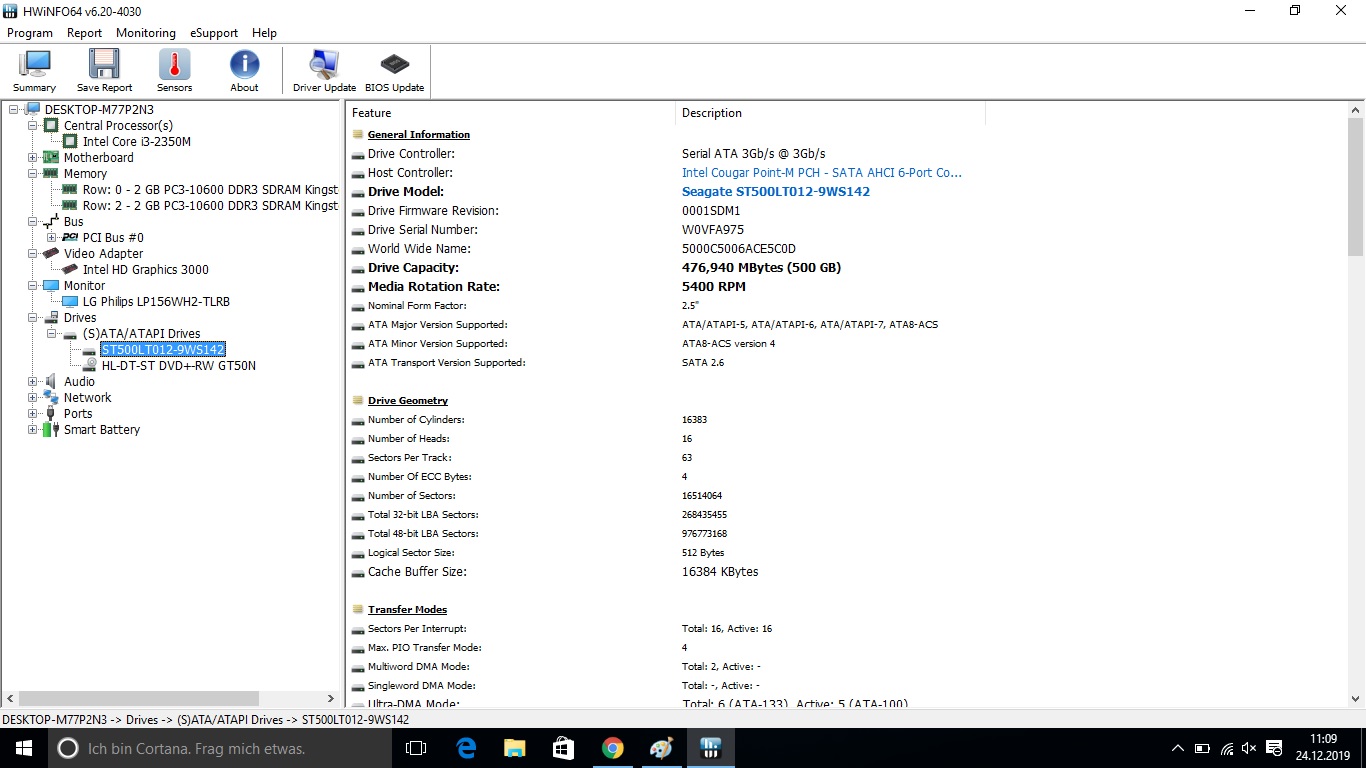This screenshot has height=768, width=1366.
Task: Click details pane scrollbar down arrow
Action: point(1356,699)
